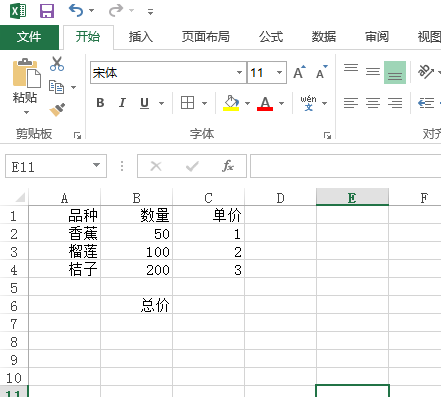Open the phonetic guide dropdown arrow
The image size is (441, 397).
324,103
